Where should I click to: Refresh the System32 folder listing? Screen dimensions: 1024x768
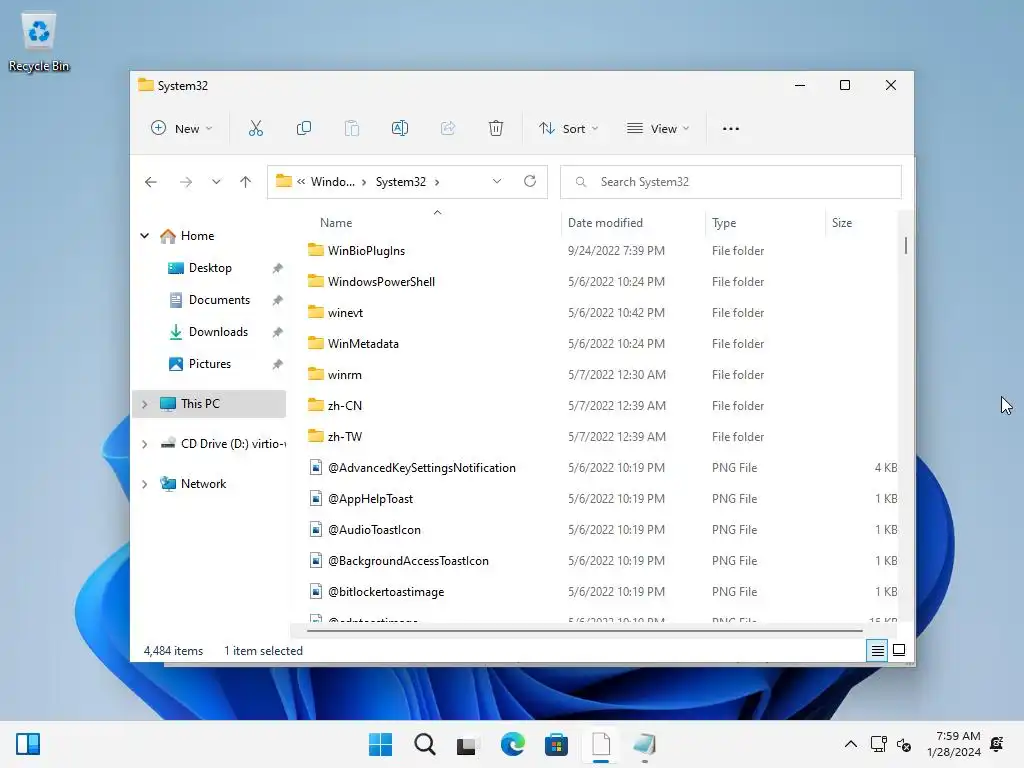[530, 182]
